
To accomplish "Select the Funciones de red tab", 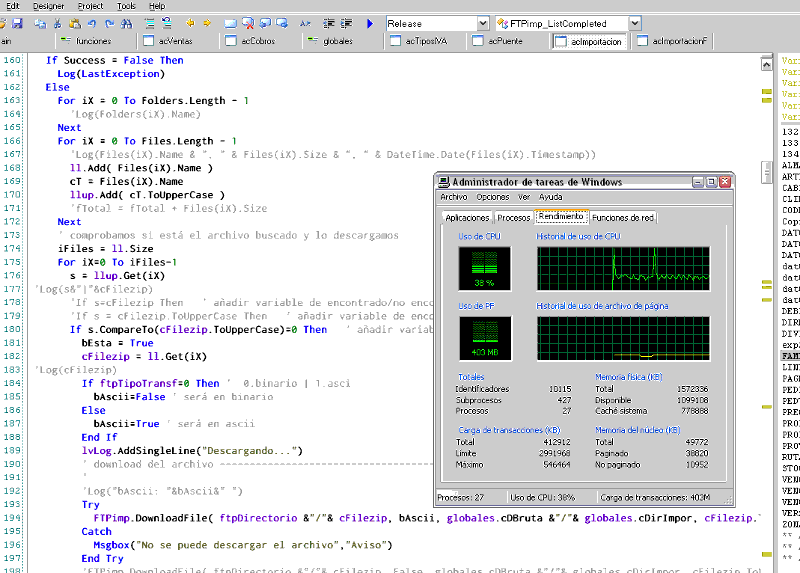I will click(x=622, y=217).
